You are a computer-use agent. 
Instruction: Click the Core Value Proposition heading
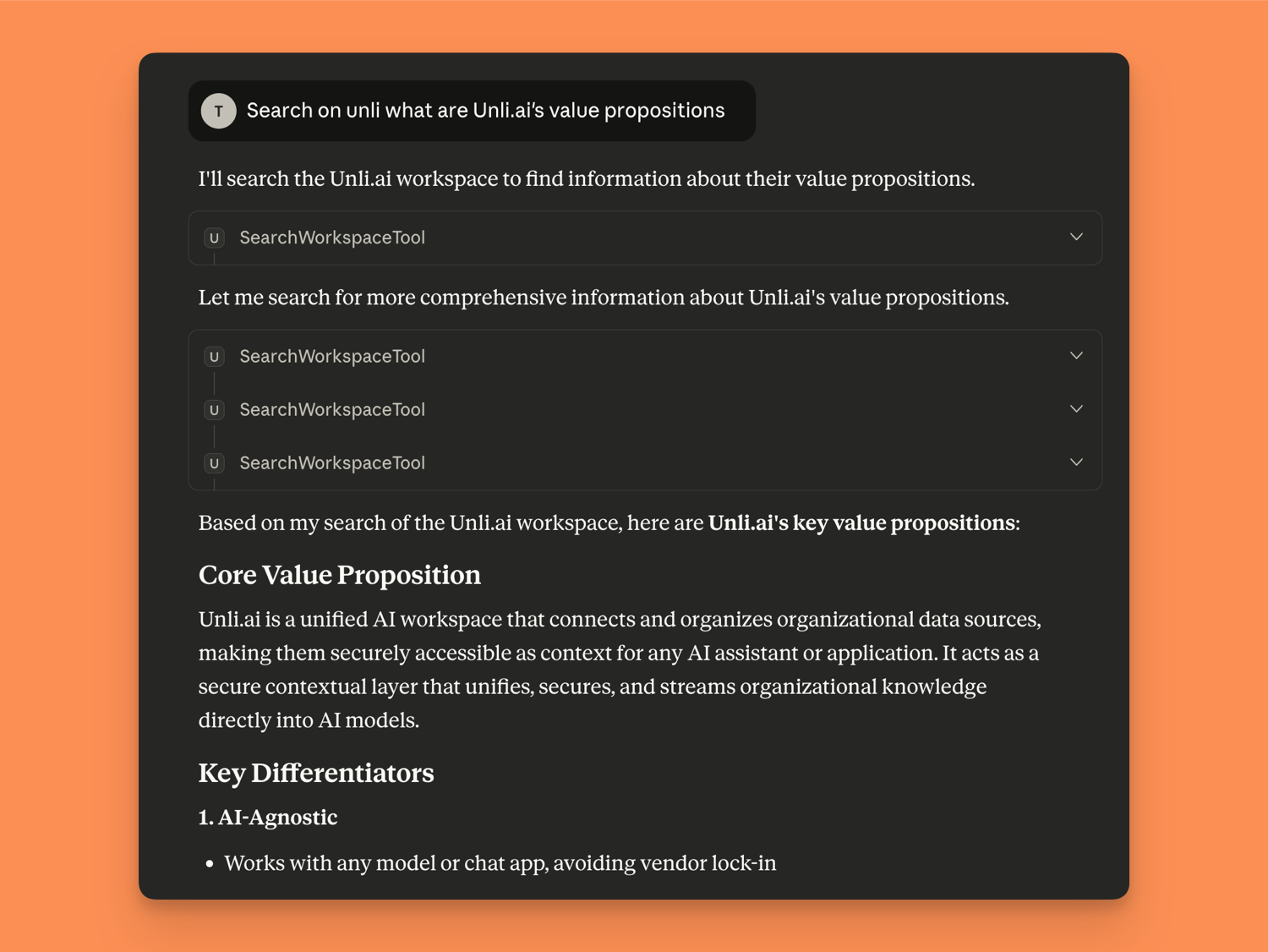339,575
